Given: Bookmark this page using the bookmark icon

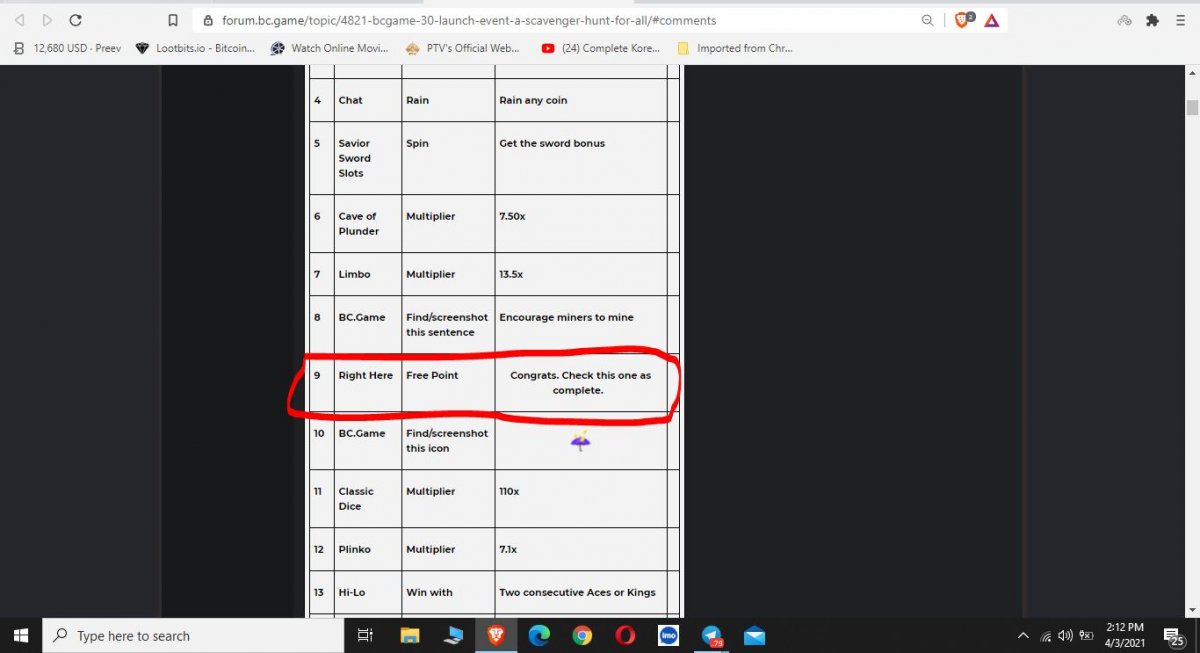Looking at the screenshot, I should click(173, 20).
